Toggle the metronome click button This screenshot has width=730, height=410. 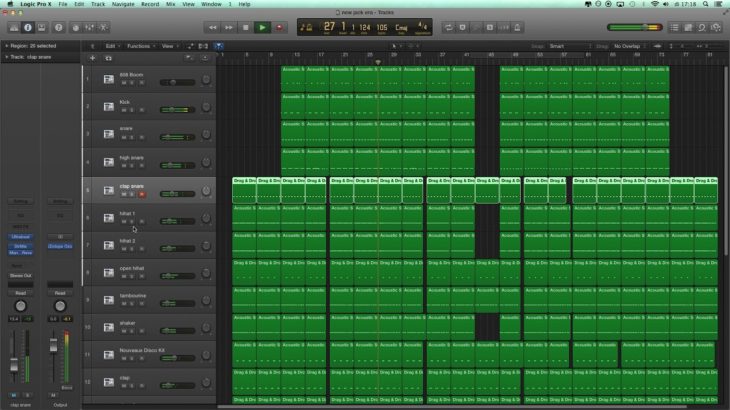[517, 27]
